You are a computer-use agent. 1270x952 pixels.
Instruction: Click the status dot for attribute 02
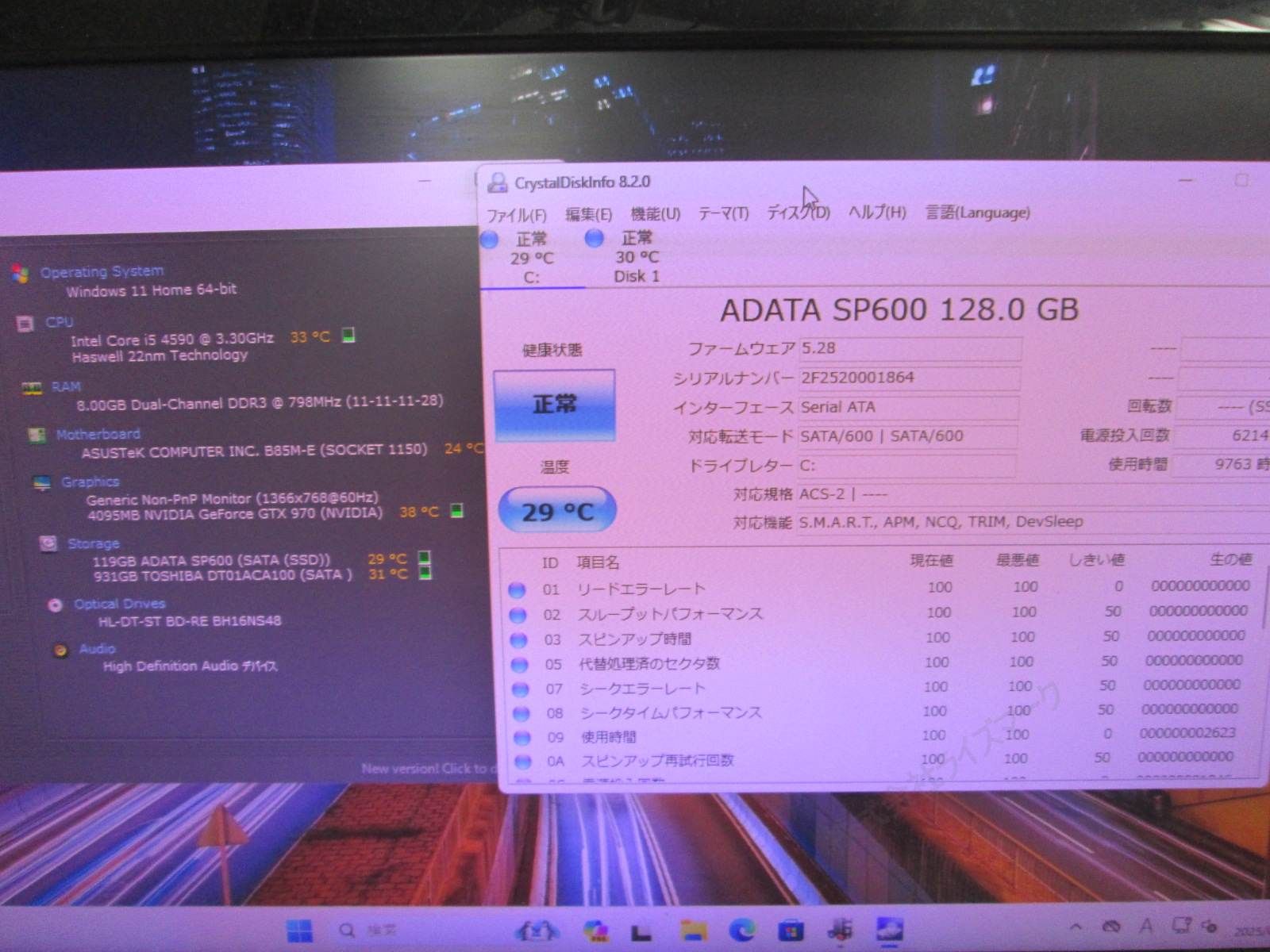coord(518,615)
